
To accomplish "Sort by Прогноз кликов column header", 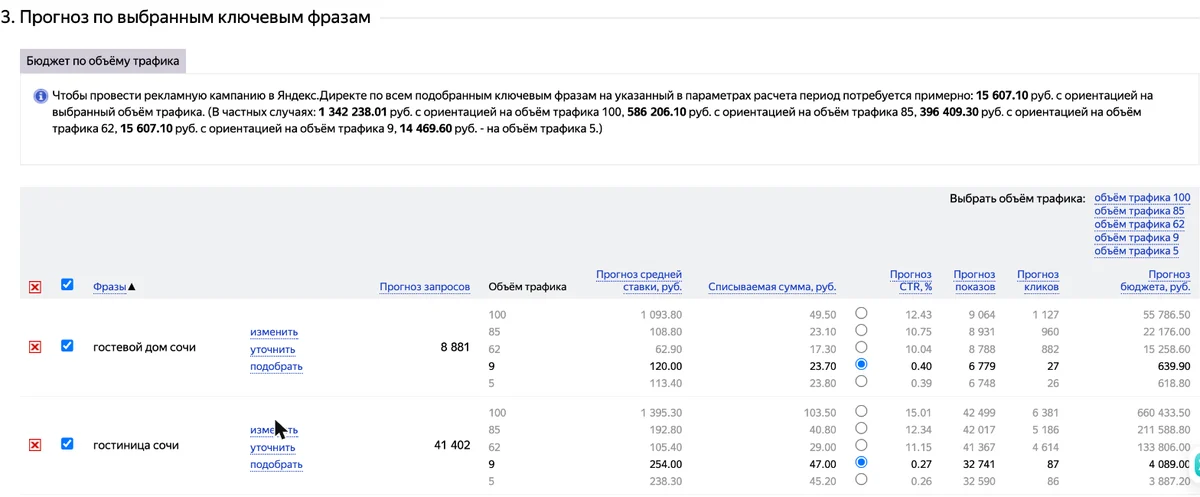I will (1038, 280).
